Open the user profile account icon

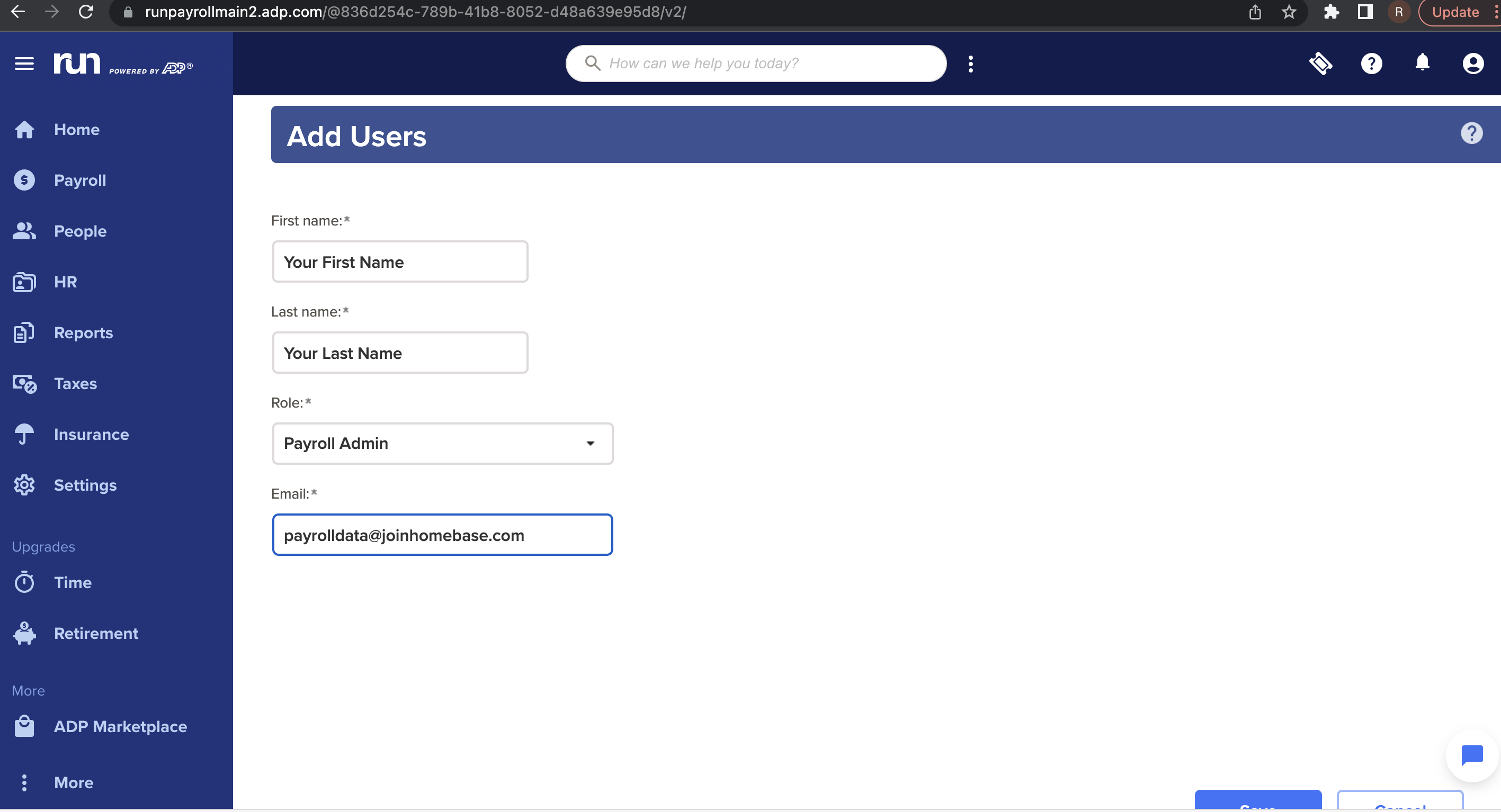(1472, 64)
